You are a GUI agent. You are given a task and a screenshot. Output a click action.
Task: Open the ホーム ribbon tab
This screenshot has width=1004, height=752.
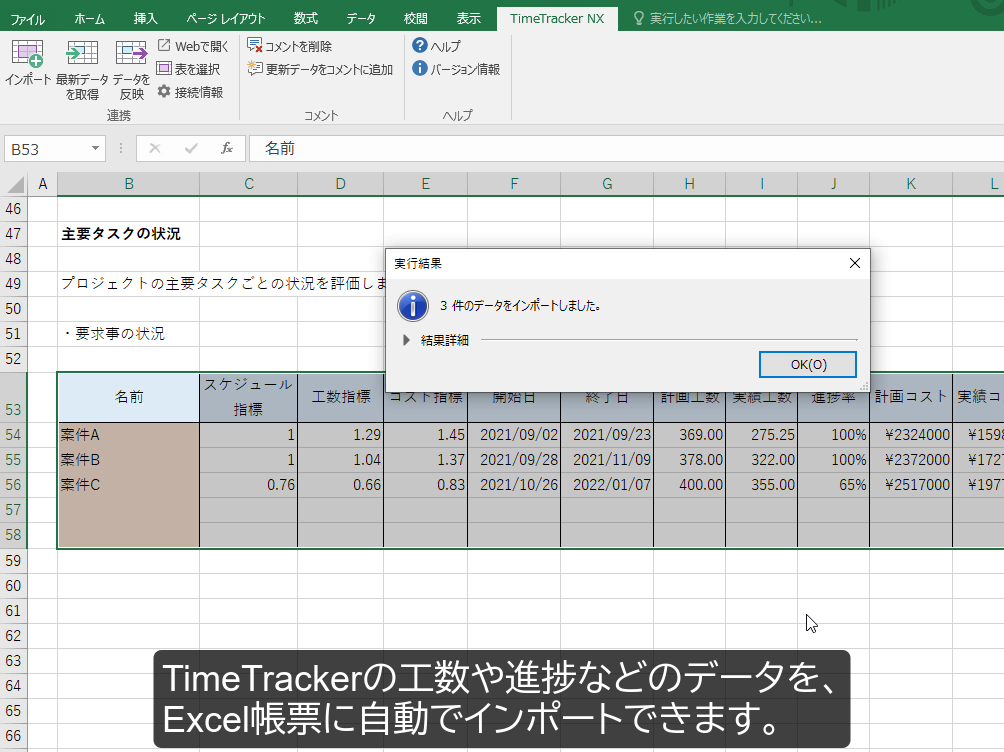[x=89, y=16]
